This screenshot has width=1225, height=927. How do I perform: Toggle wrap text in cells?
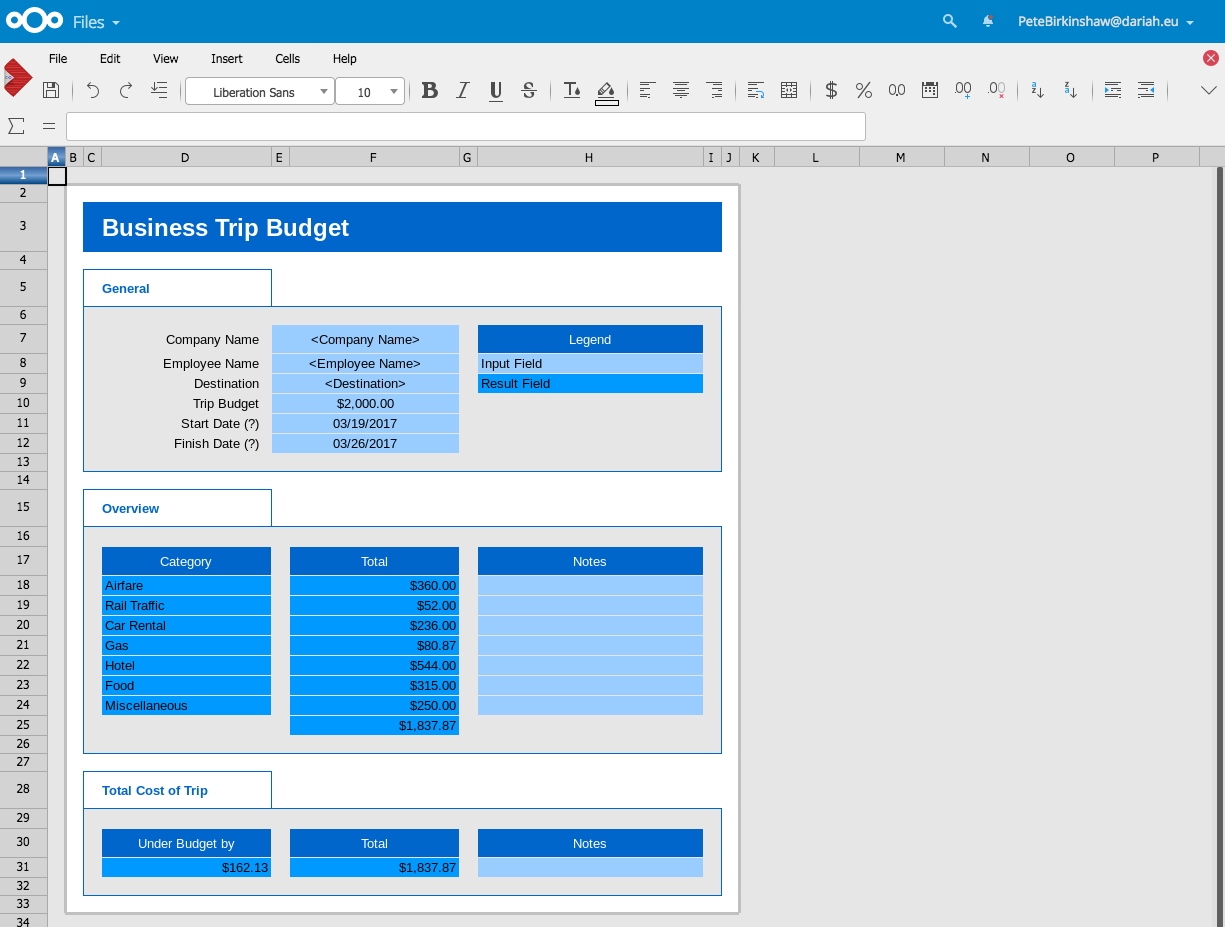click(756, 91)
